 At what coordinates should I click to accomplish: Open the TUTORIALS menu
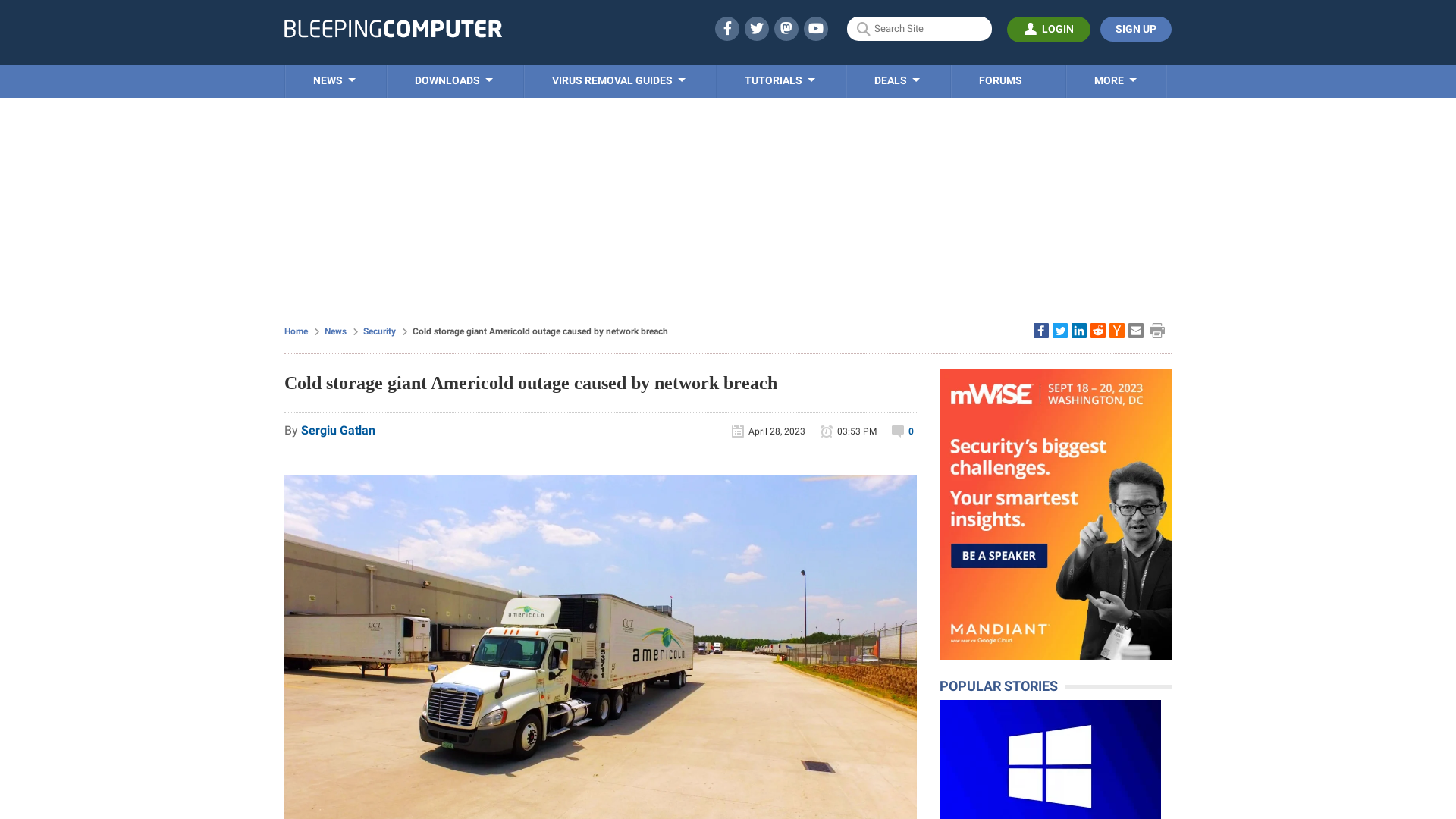(x=780, y=80)
